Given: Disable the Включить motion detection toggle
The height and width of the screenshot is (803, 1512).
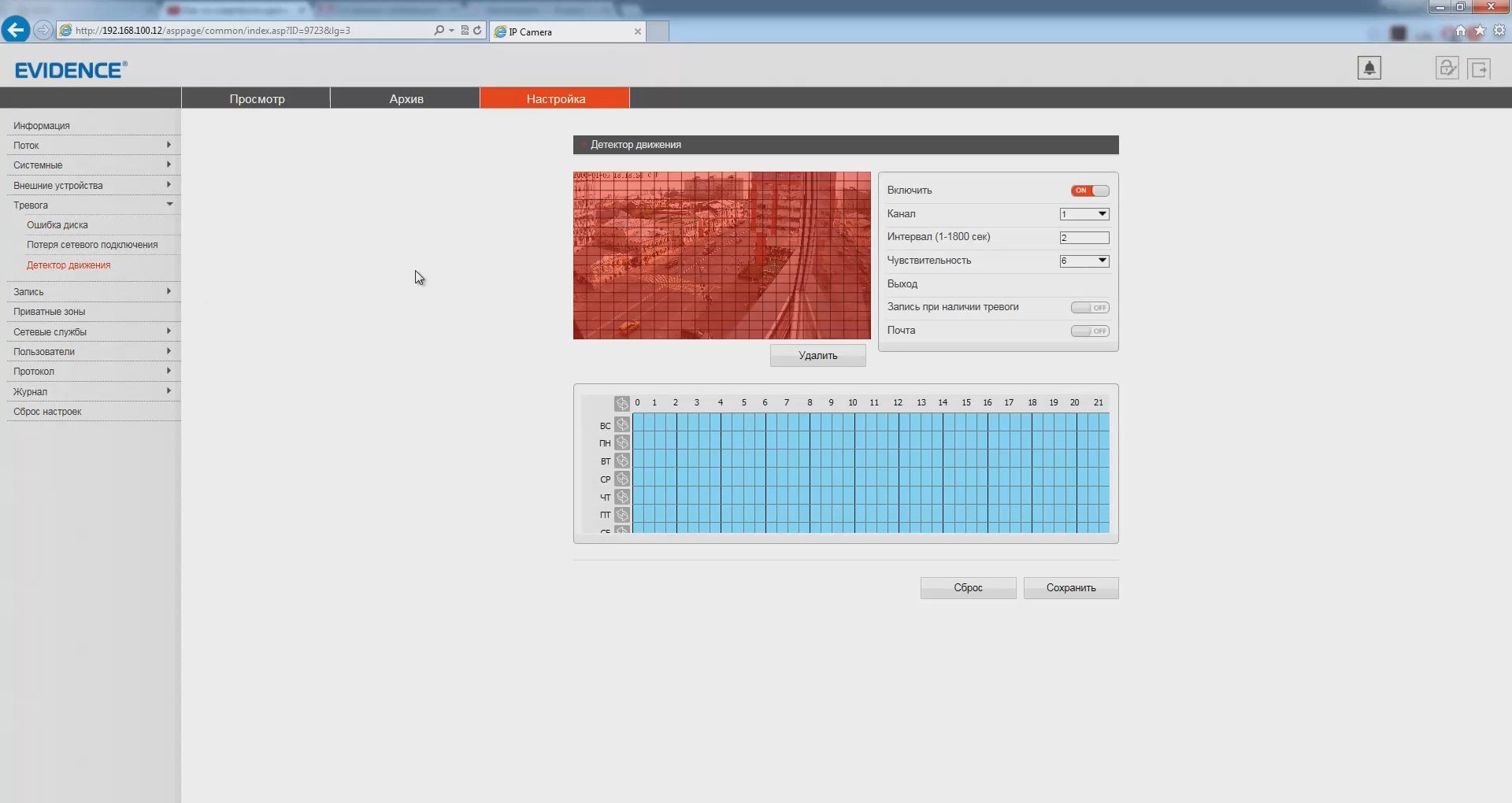Looking at the screenshot, I should coord(1089,191).
